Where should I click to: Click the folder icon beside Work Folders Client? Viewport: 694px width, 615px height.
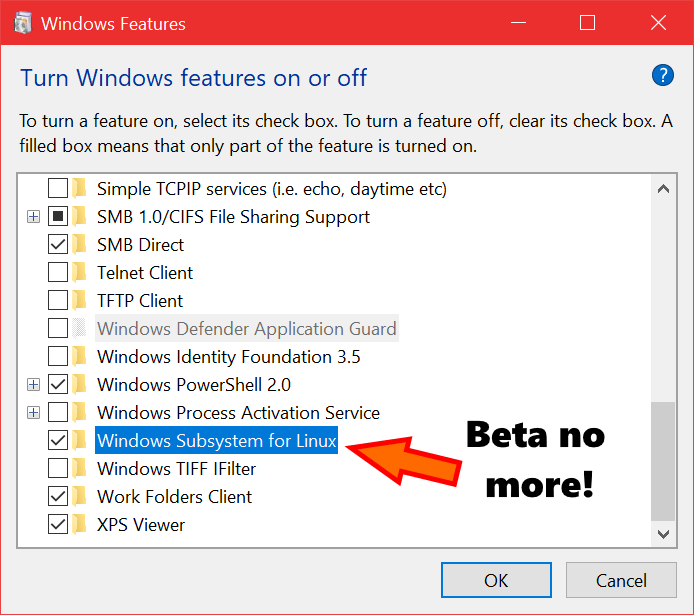[80, 497]
